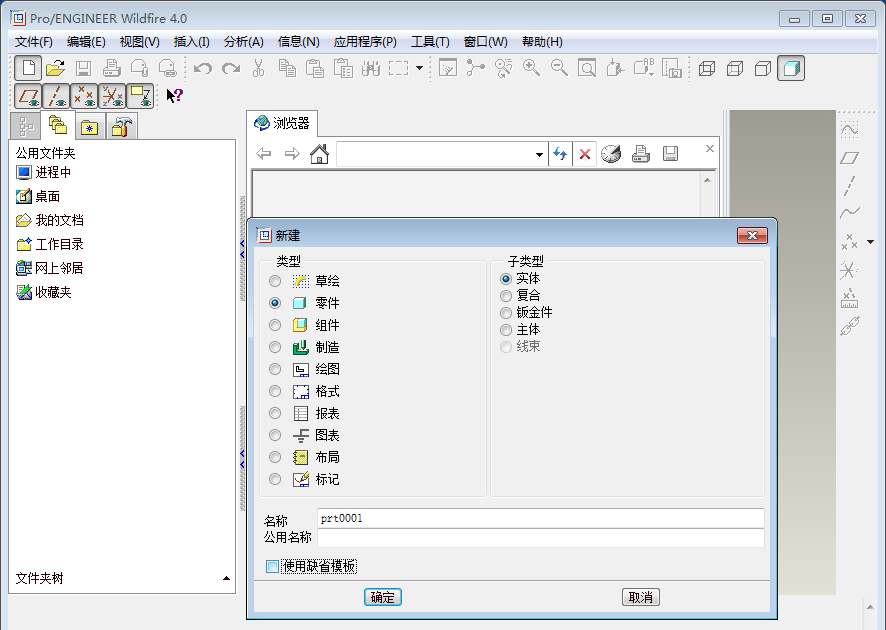Select the 钣金件 subtype radio button
The width and height of the screenshot is (886, 630).
click(x=506, y=312)
